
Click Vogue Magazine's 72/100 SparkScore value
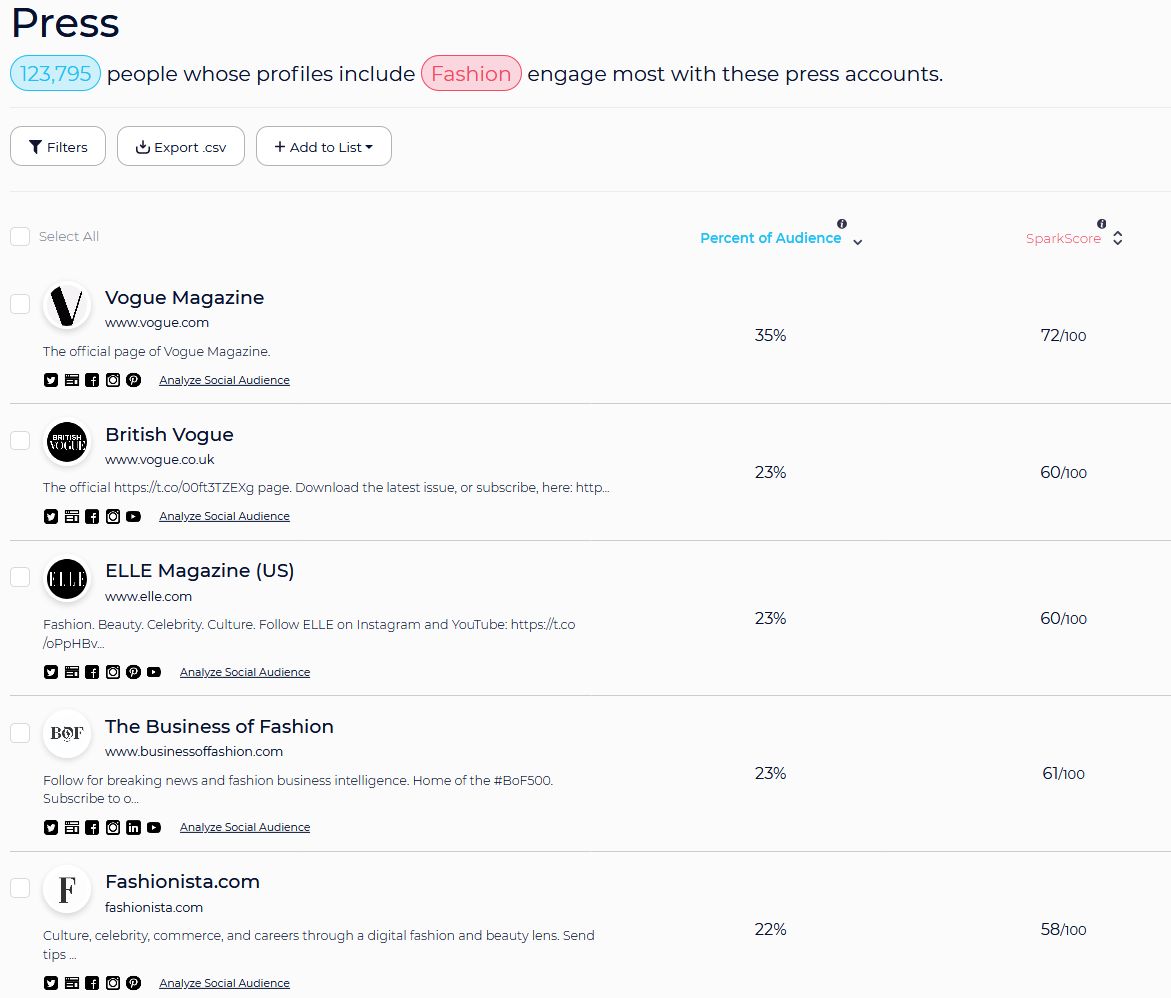(x=1063, y=335)
